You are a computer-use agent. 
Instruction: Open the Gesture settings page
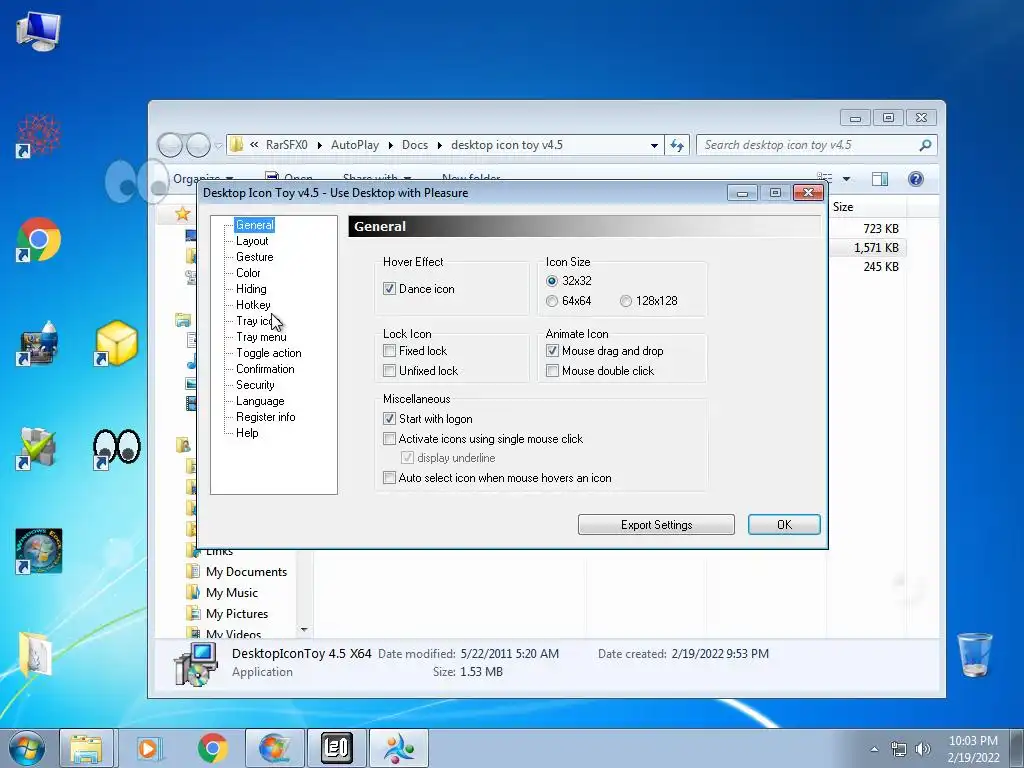[x=255, y=257]
